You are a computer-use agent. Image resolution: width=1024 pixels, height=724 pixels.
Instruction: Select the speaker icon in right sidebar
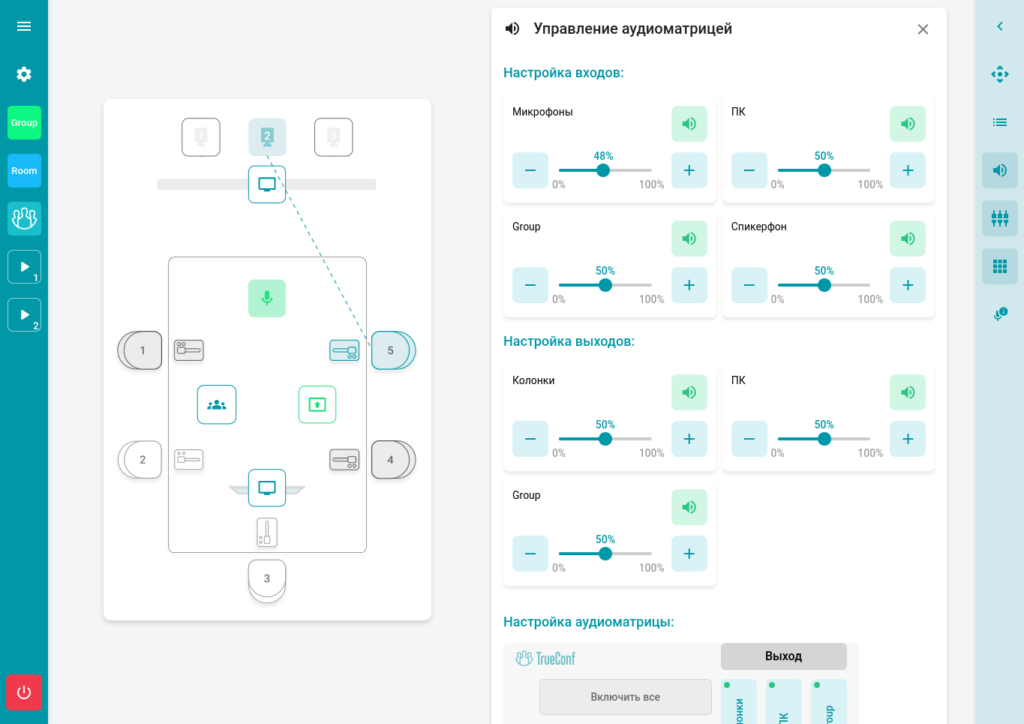tap(999, 170)
